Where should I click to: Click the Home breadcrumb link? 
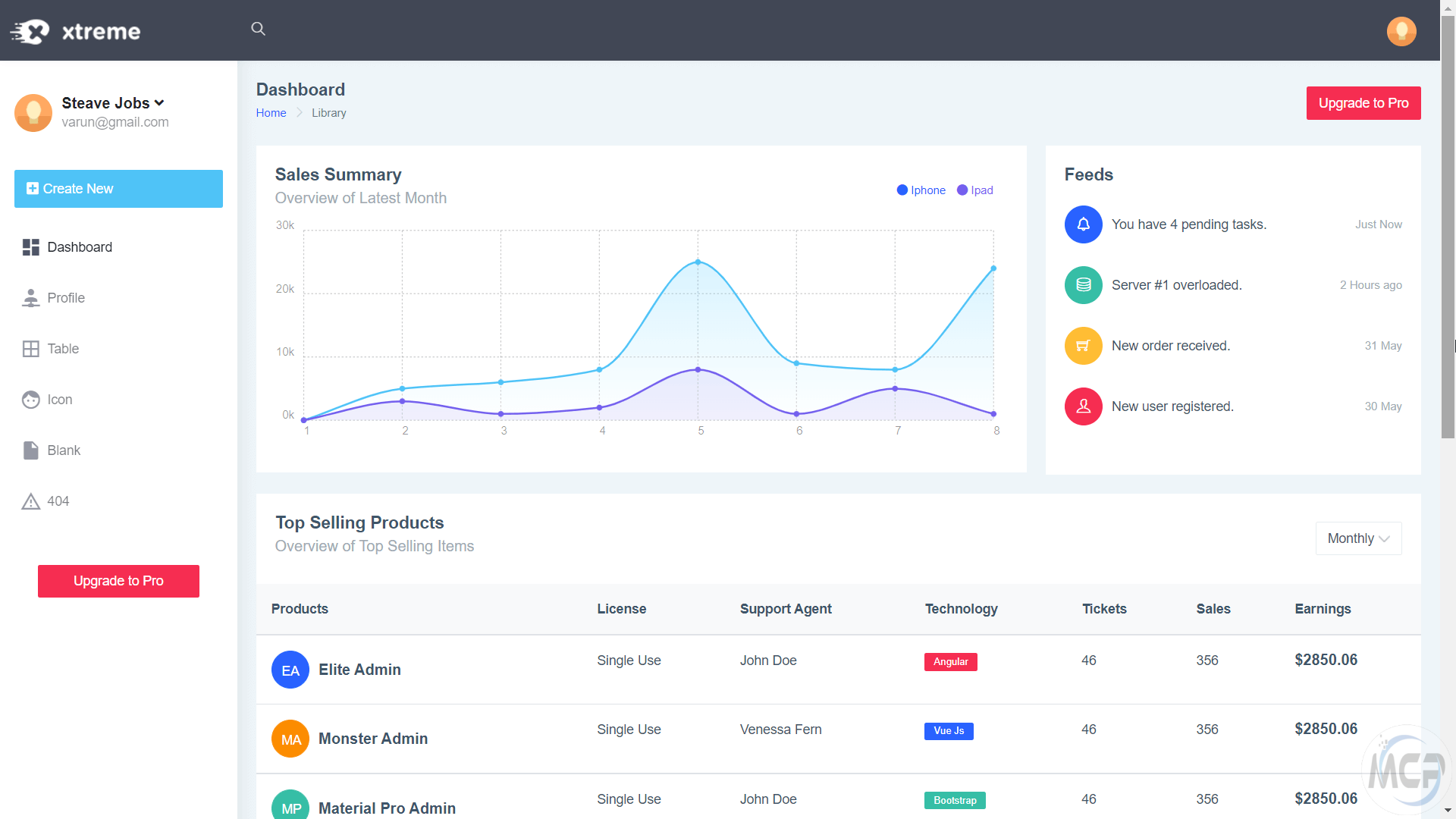pos(271,113)
